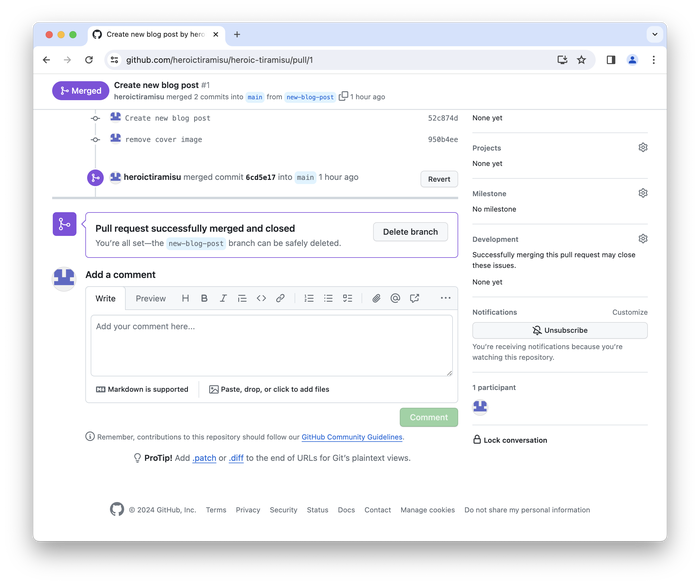Lock conversation link
The width and height of the screenshot is (700, 585).
tap(510, 440)
